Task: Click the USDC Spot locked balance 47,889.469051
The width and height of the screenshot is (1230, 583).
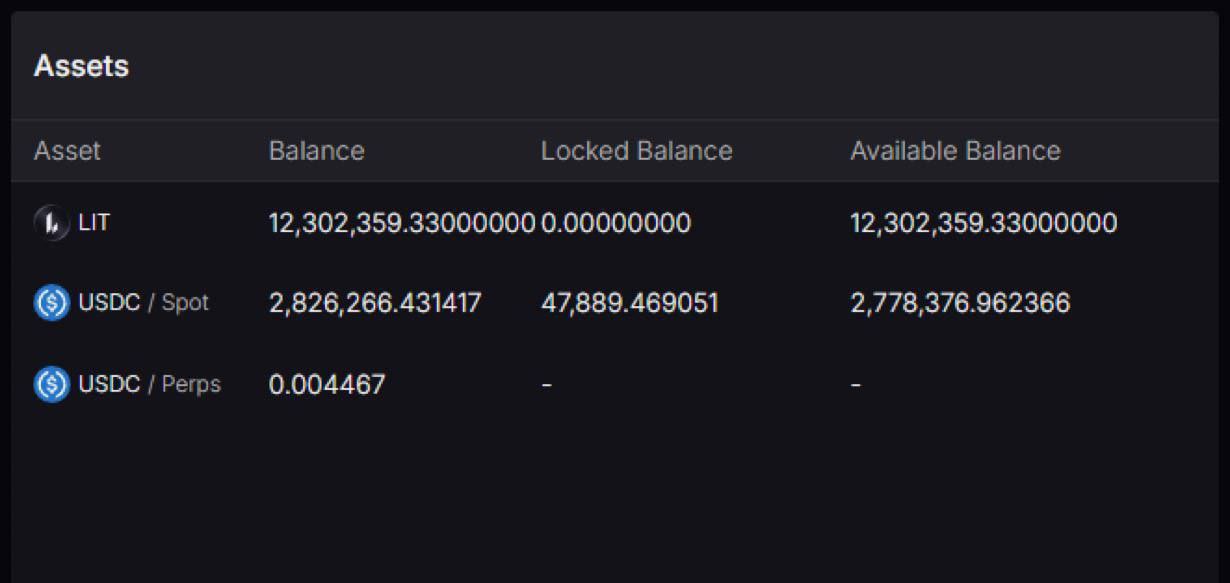Action: (630, 302)
